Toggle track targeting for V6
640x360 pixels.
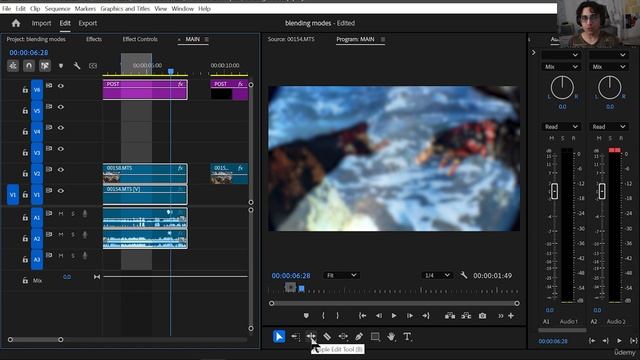coord(37,89)
